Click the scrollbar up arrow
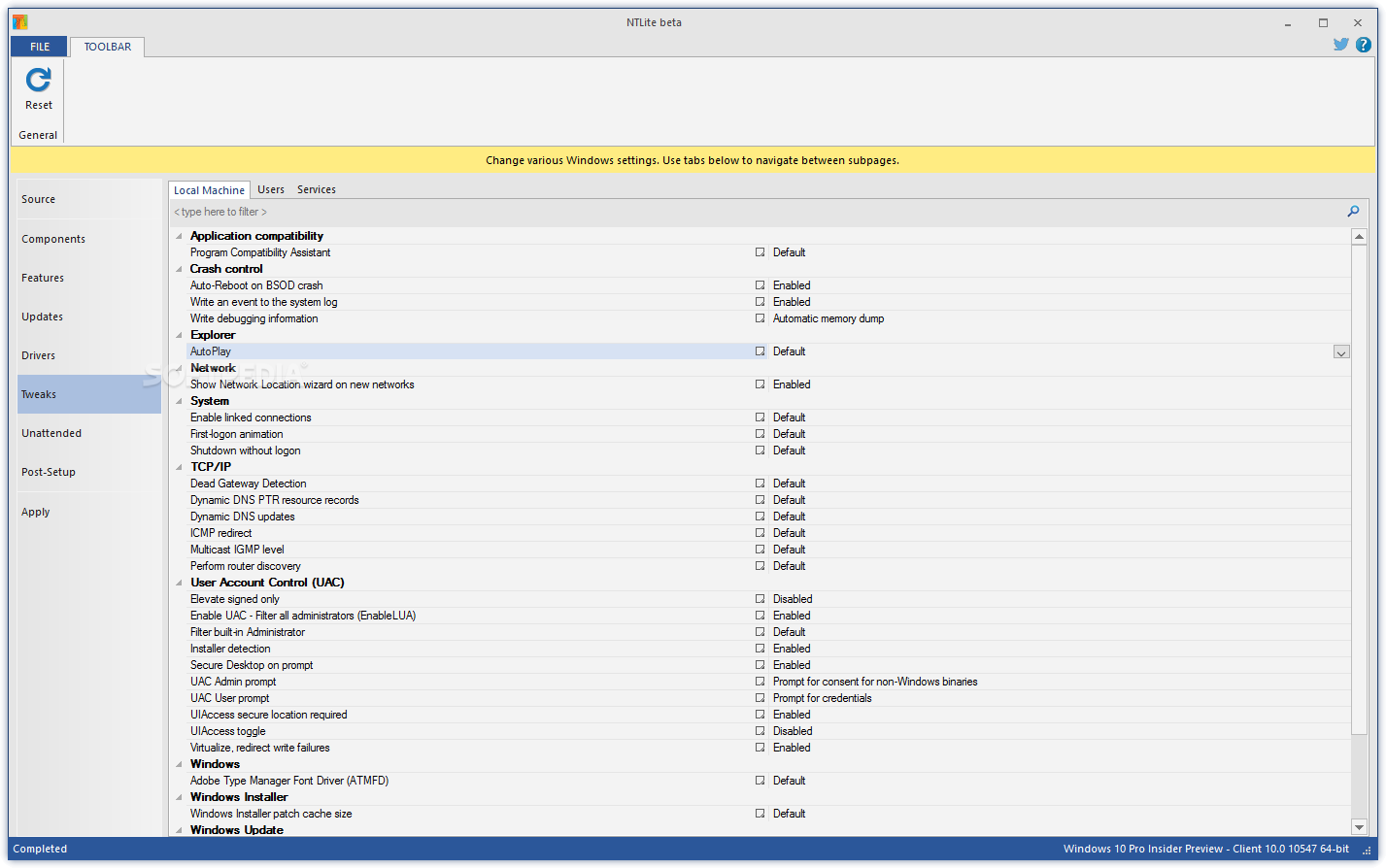 1360,236
